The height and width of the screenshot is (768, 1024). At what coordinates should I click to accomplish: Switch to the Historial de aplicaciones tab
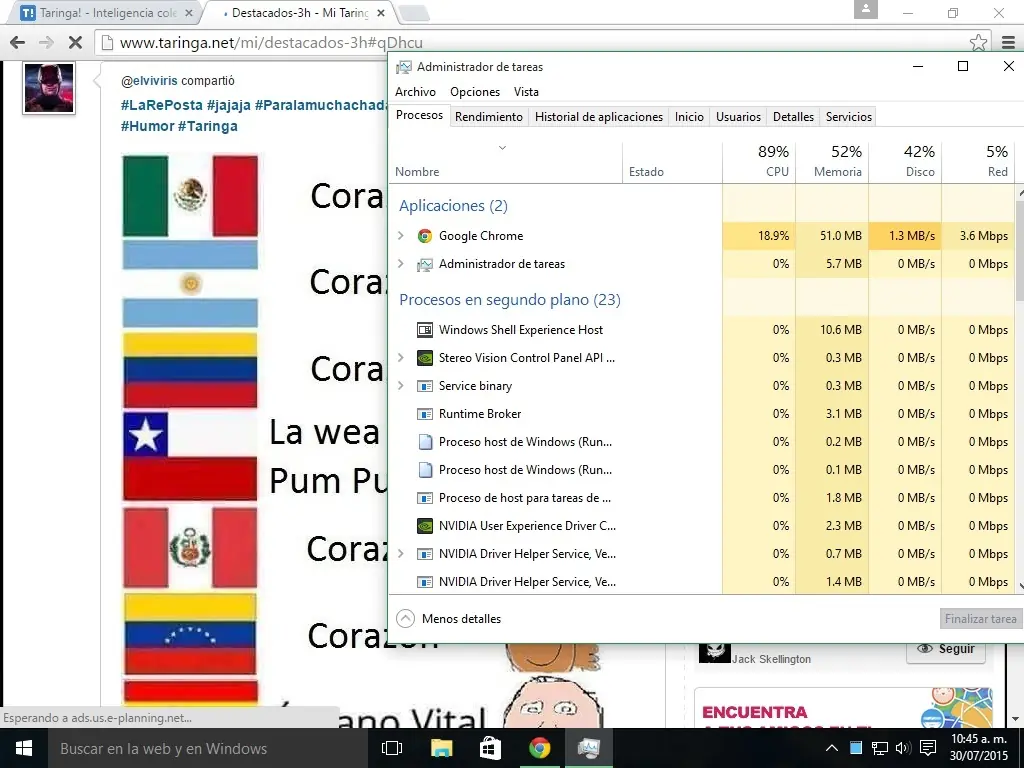pyautogui.click(x=599, y=117)
